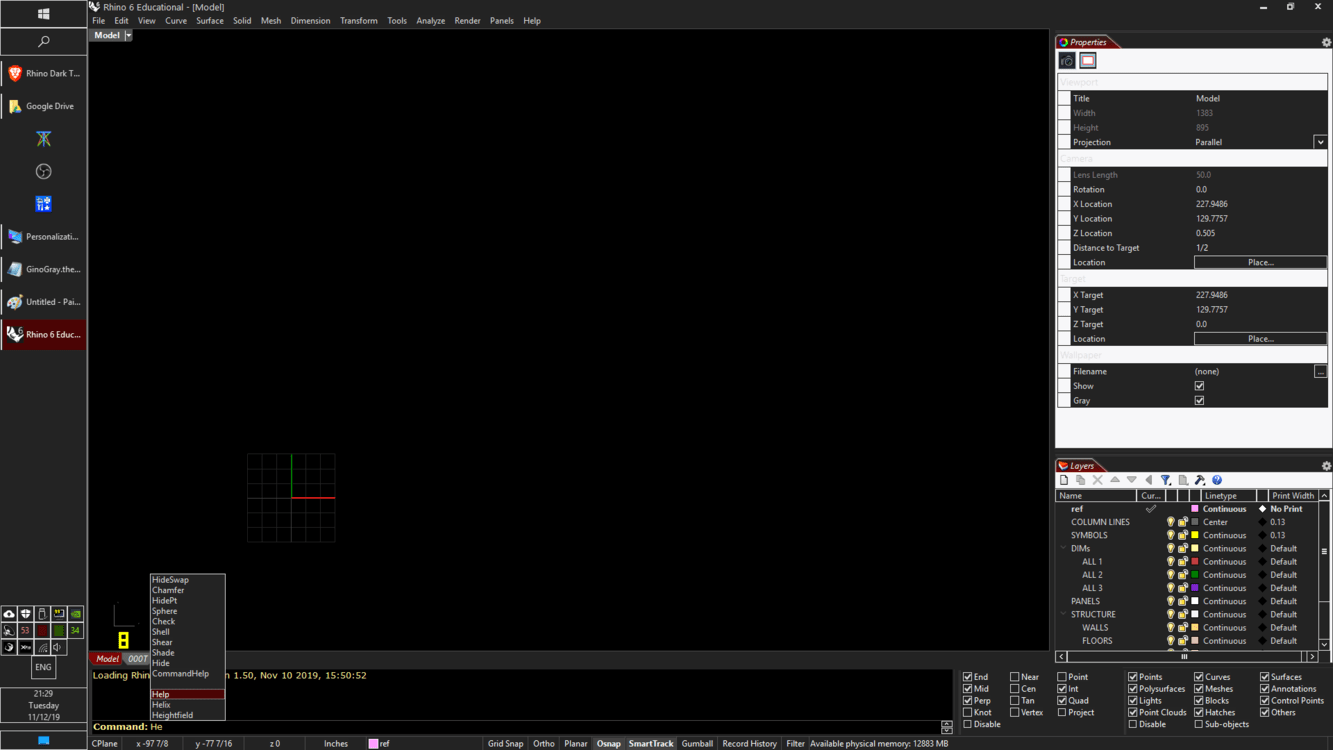The height and width of the screenshot is (750, 1333).
Task: Browse wallpaper filename with ellipsis button
Action: pos(1320,372)
